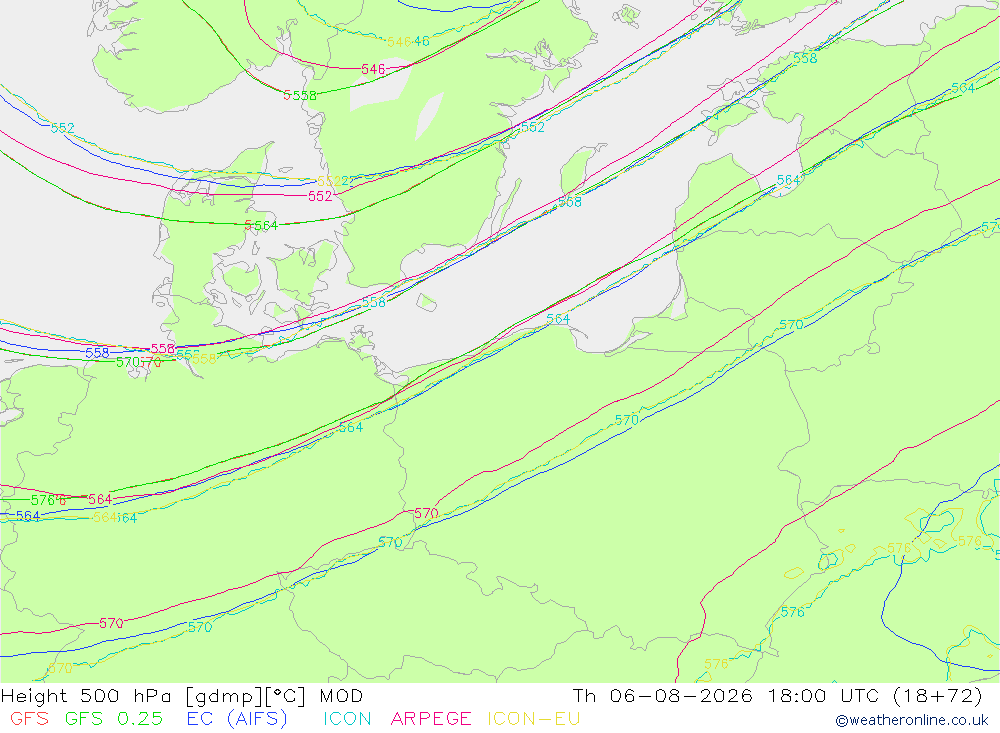The height and width of the screenshot is (733, 1000).
Task: Click the GFS 0.25 legend label
Action: click(114, 718)
